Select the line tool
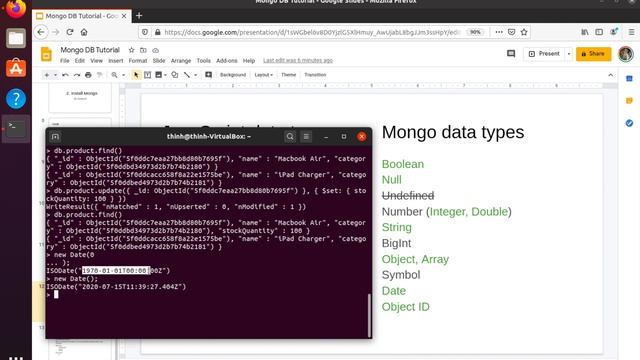This screenshot has width=640, height=360. [x=187, y=75]
